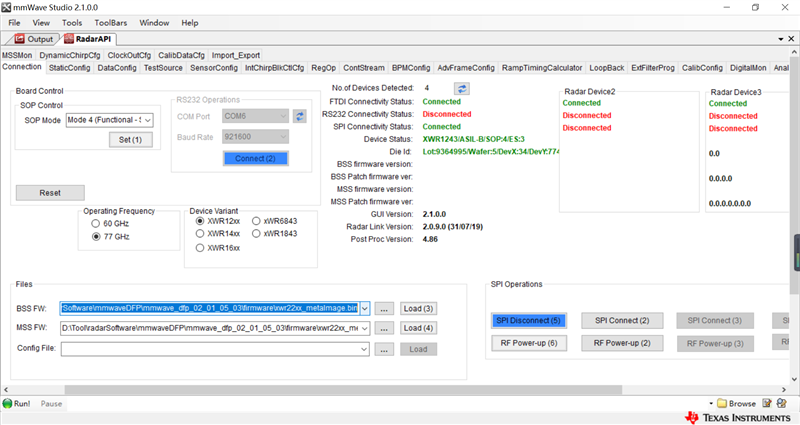800x425 pixels.
Task: Choose the xWR1843 device variant
Action: coord(256,234)
